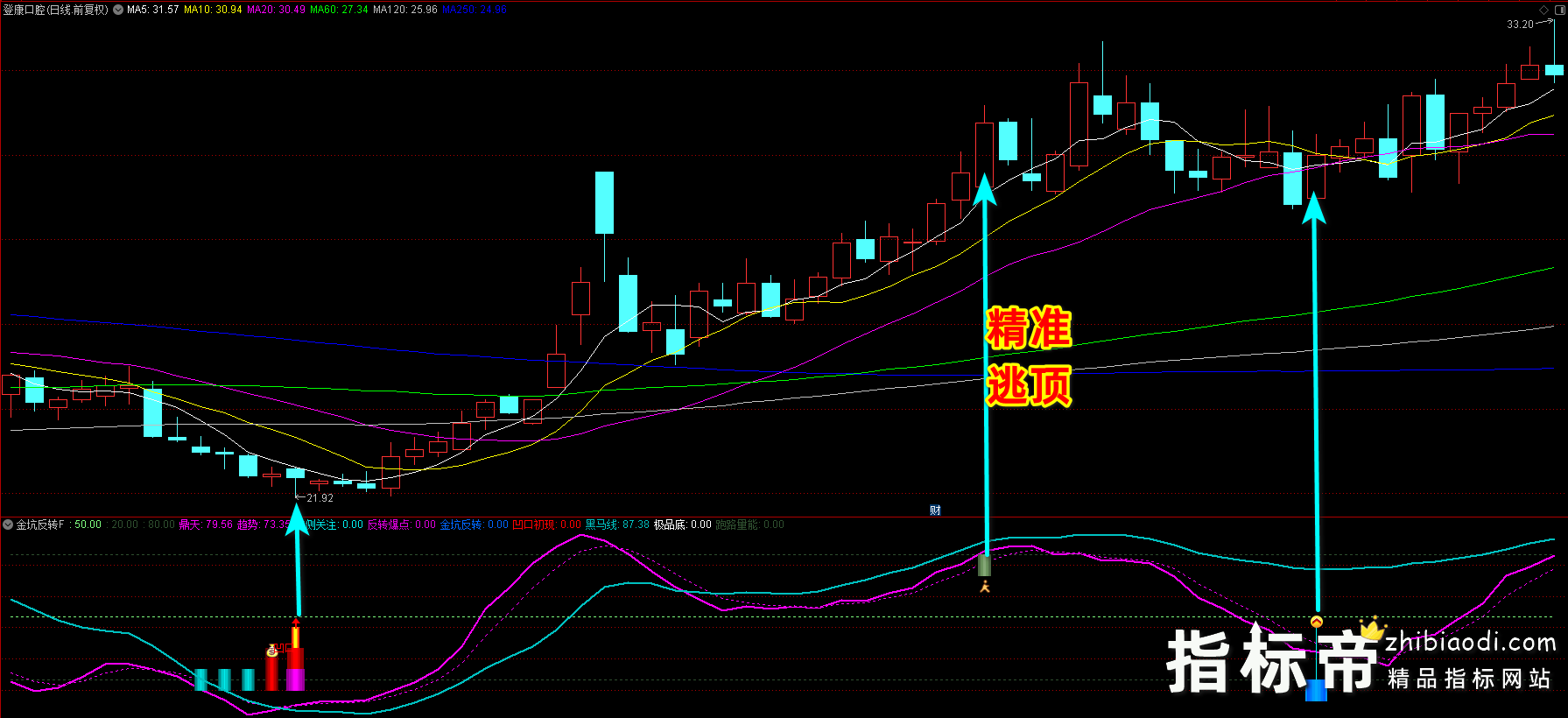Open the dropdown beside 登康口腔 chart title

tap(118, 10)
